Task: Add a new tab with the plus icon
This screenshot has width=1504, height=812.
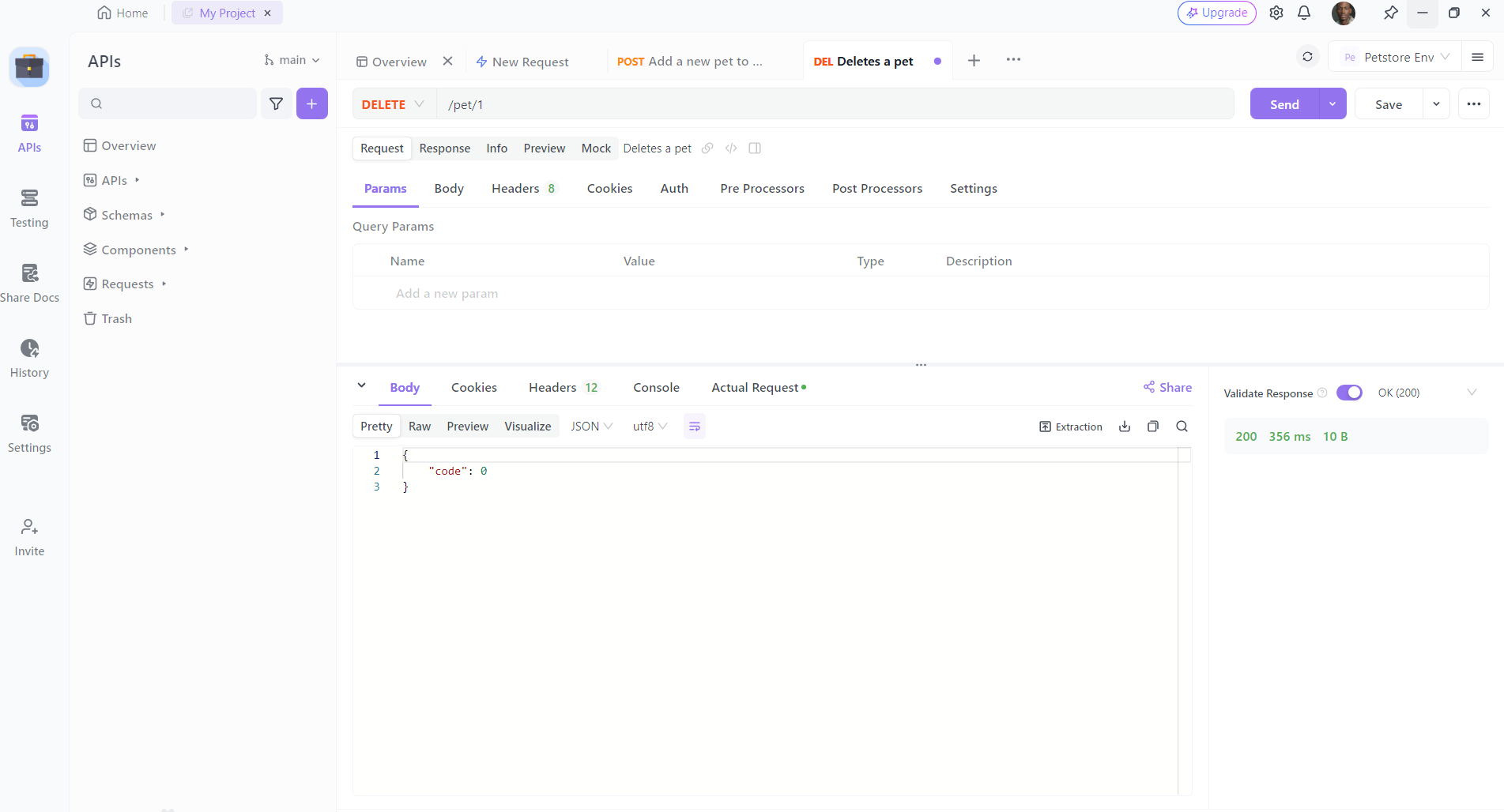Action: pos(974,60)
